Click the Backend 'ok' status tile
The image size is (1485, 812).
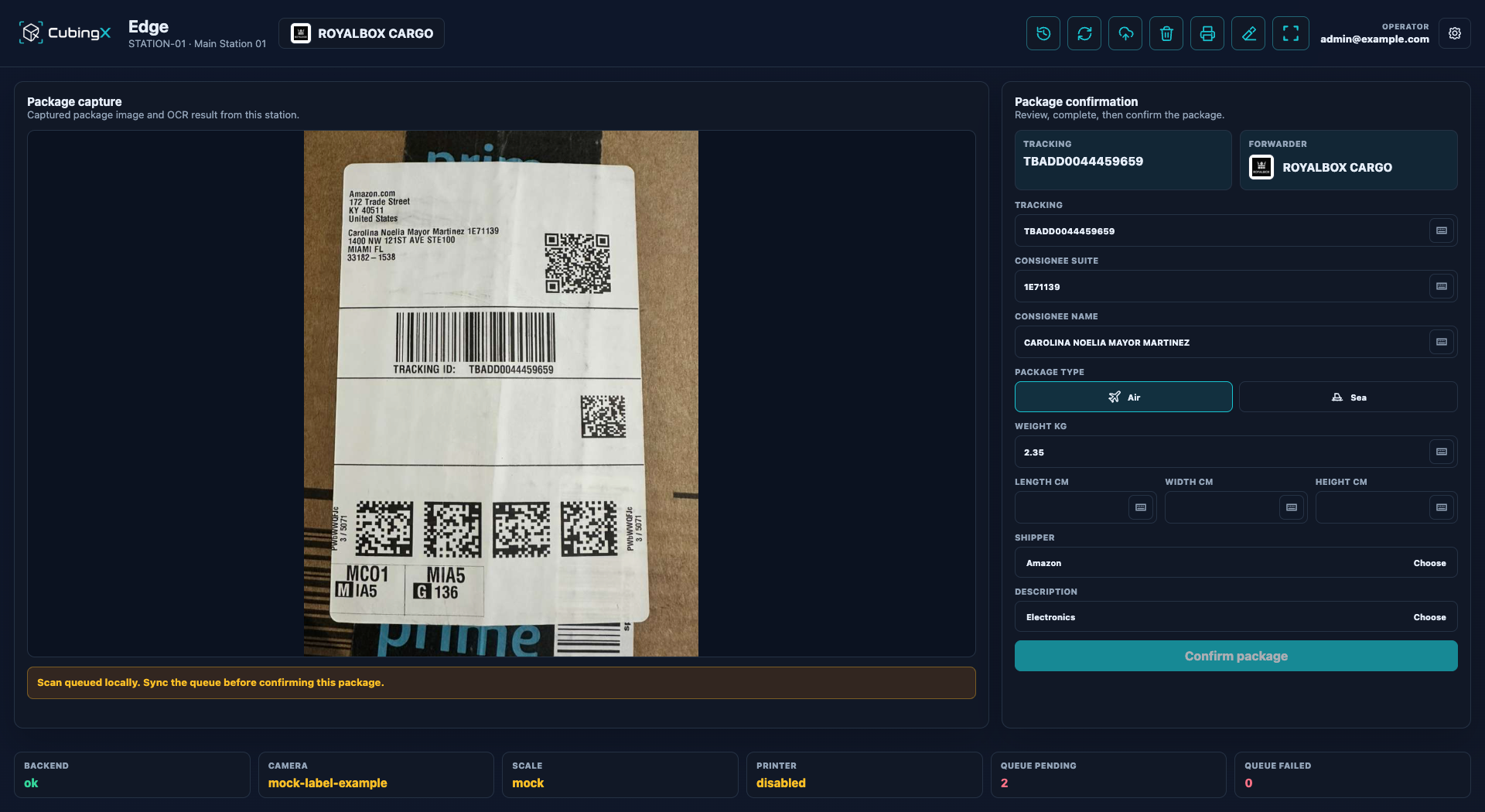(131, 775)
